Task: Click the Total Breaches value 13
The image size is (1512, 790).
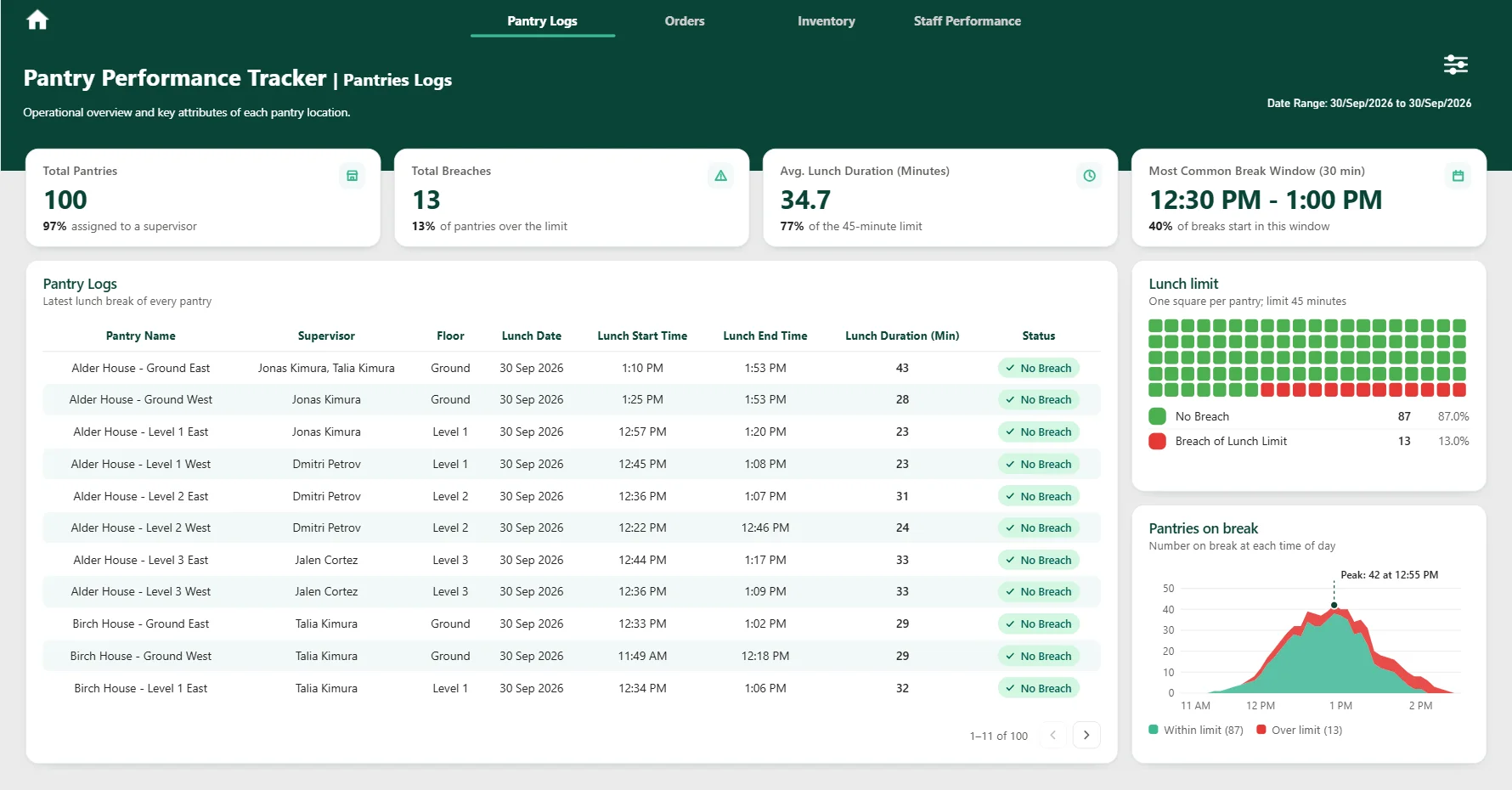Action: [x=426, y=200]
